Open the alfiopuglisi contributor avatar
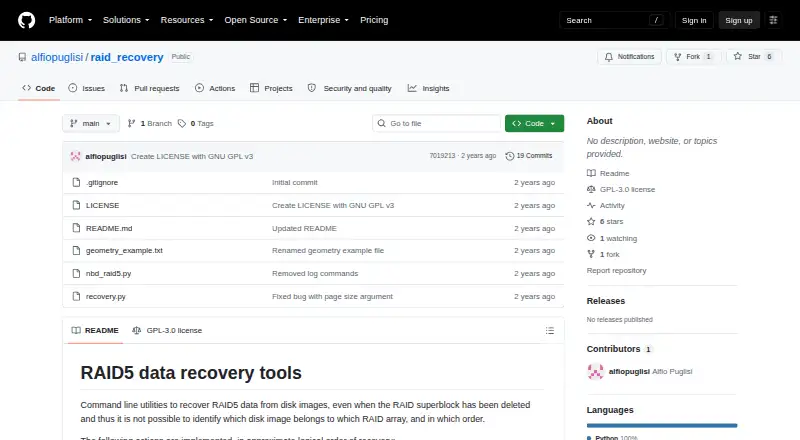The height and width of the screenshot is (440, 800). pyautogui.click(x=595, y=372)
